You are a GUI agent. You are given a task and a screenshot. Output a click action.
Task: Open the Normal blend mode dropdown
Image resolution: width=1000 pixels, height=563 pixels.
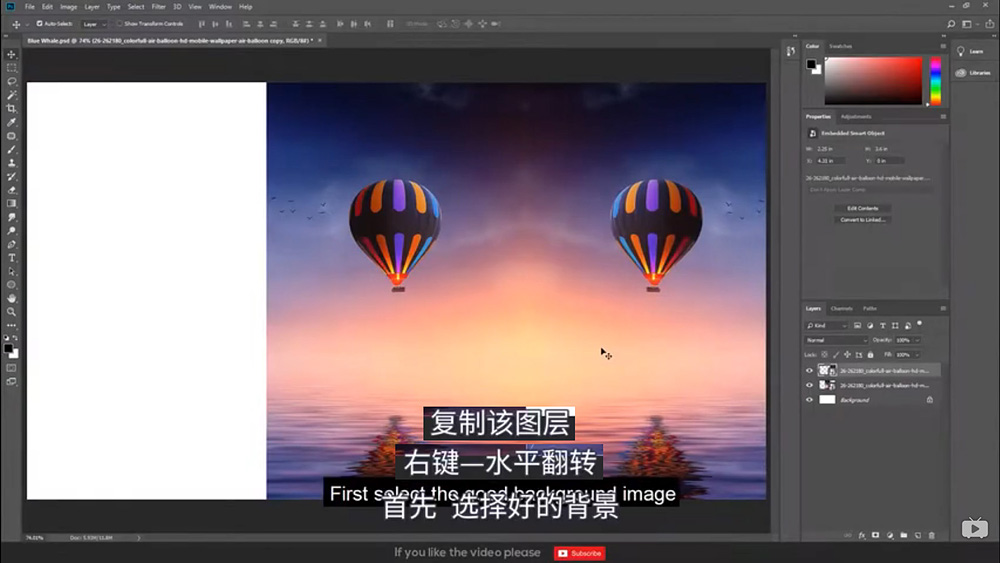click(836, 340)
